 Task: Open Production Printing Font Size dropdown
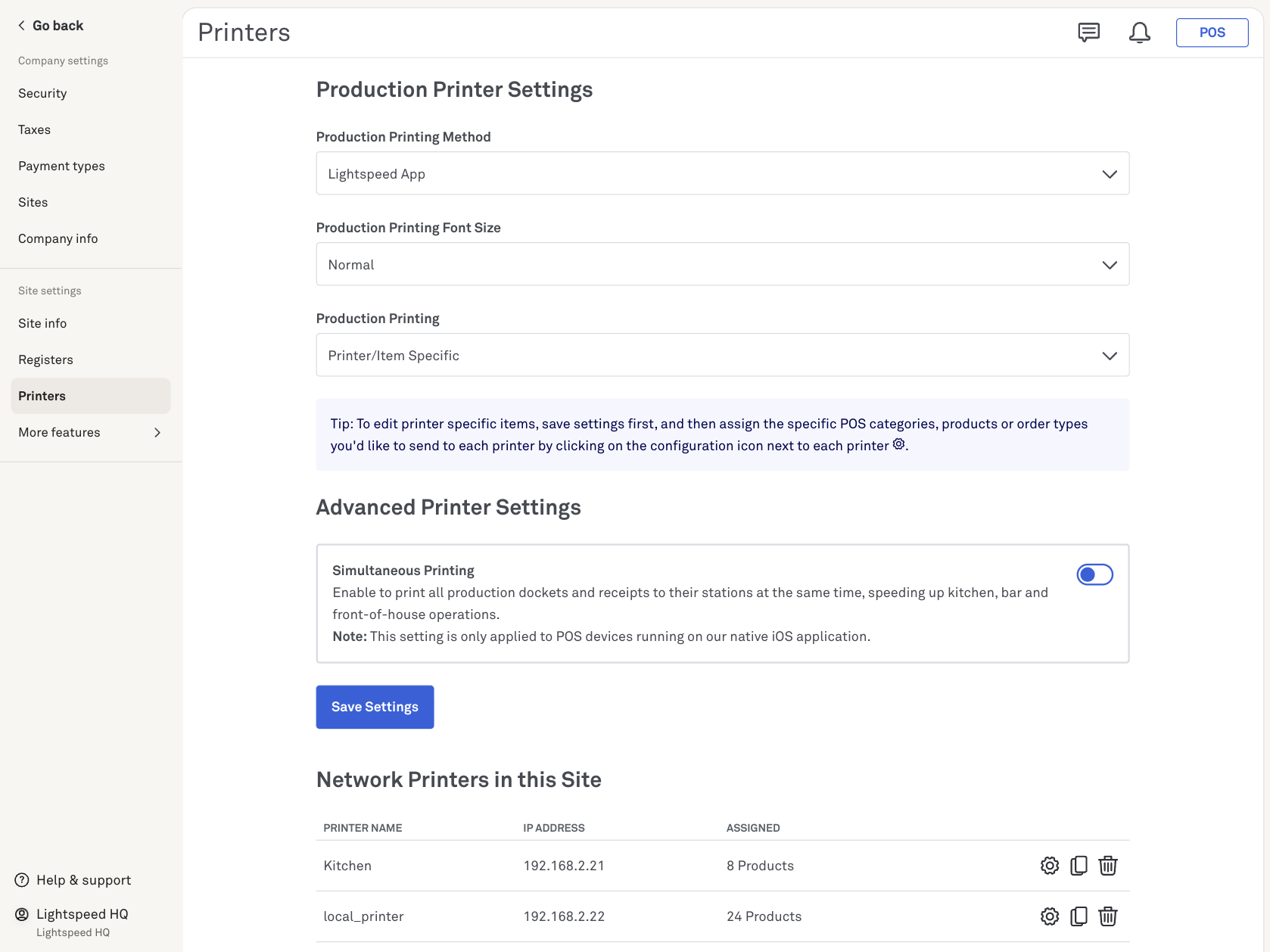pyautogui.click(x=722, y=264)
